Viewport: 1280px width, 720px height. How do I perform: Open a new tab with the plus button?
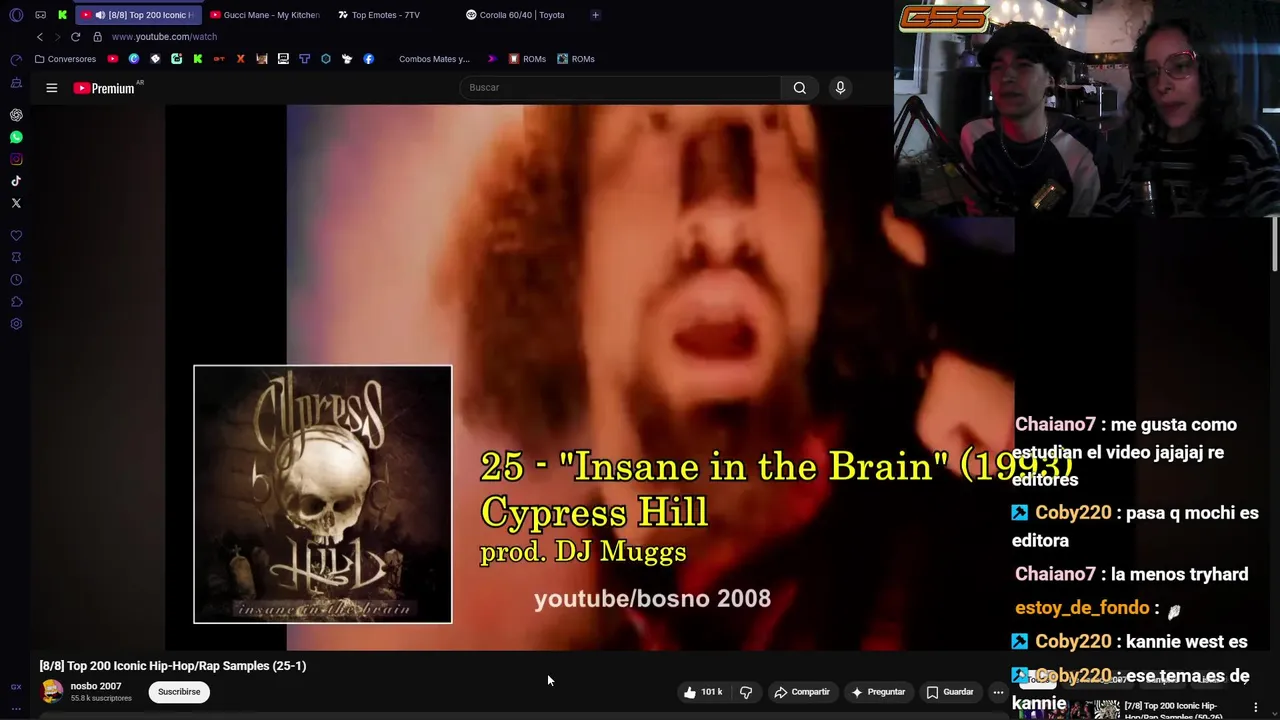point(595,15)
